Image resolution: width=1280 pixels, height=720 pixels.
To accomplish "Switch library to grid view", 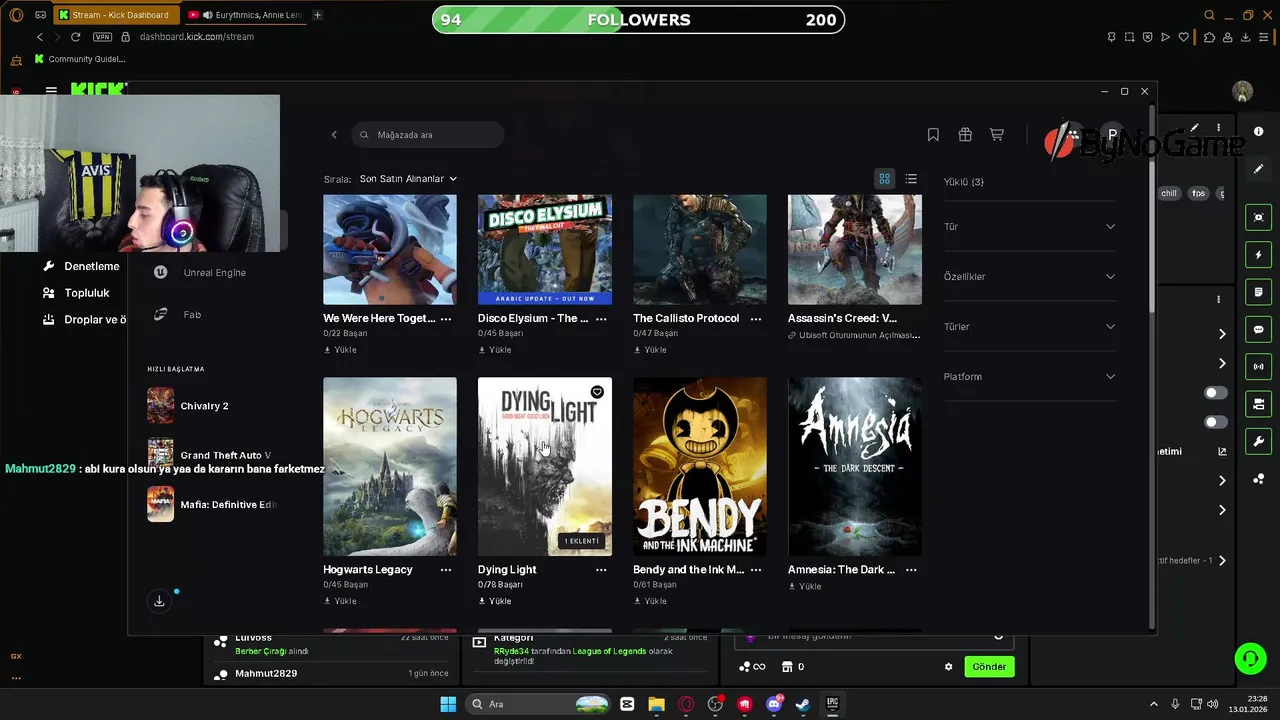I will 885,179.
